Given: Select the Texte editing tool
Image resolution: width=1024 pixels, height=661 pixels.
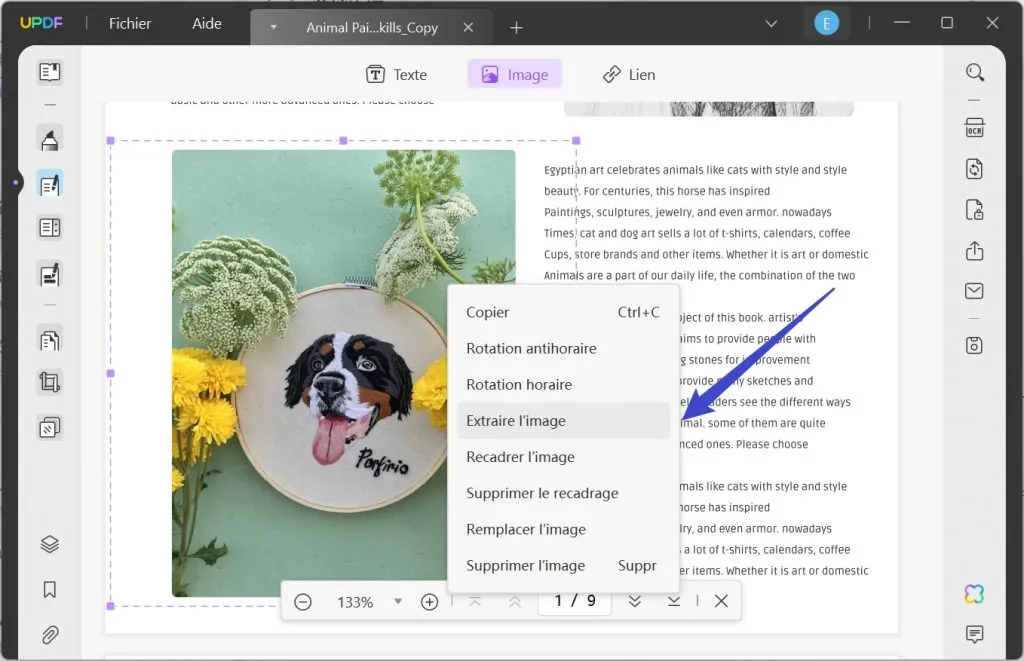Looking at the screenshot, I should [x=396, y=74].
